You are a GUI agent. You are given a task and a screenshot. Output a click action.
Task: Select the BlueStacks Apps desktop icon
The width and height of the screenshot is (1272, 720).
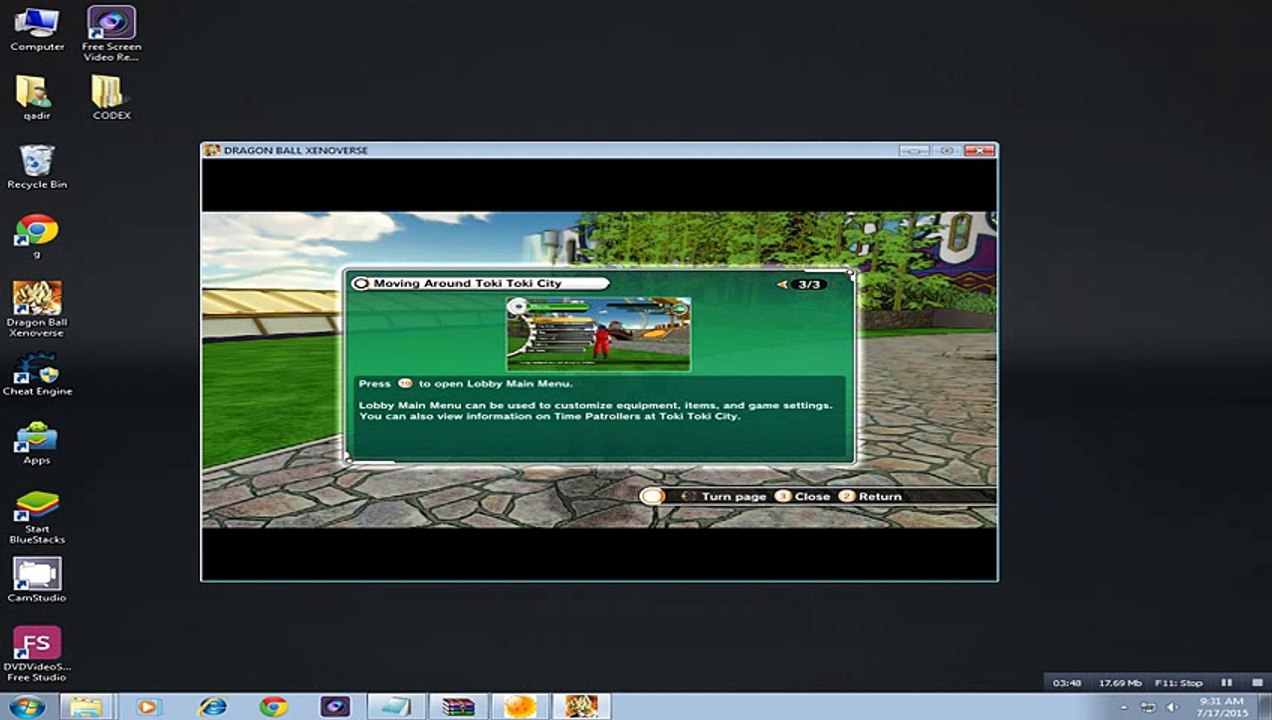point(37,443)
